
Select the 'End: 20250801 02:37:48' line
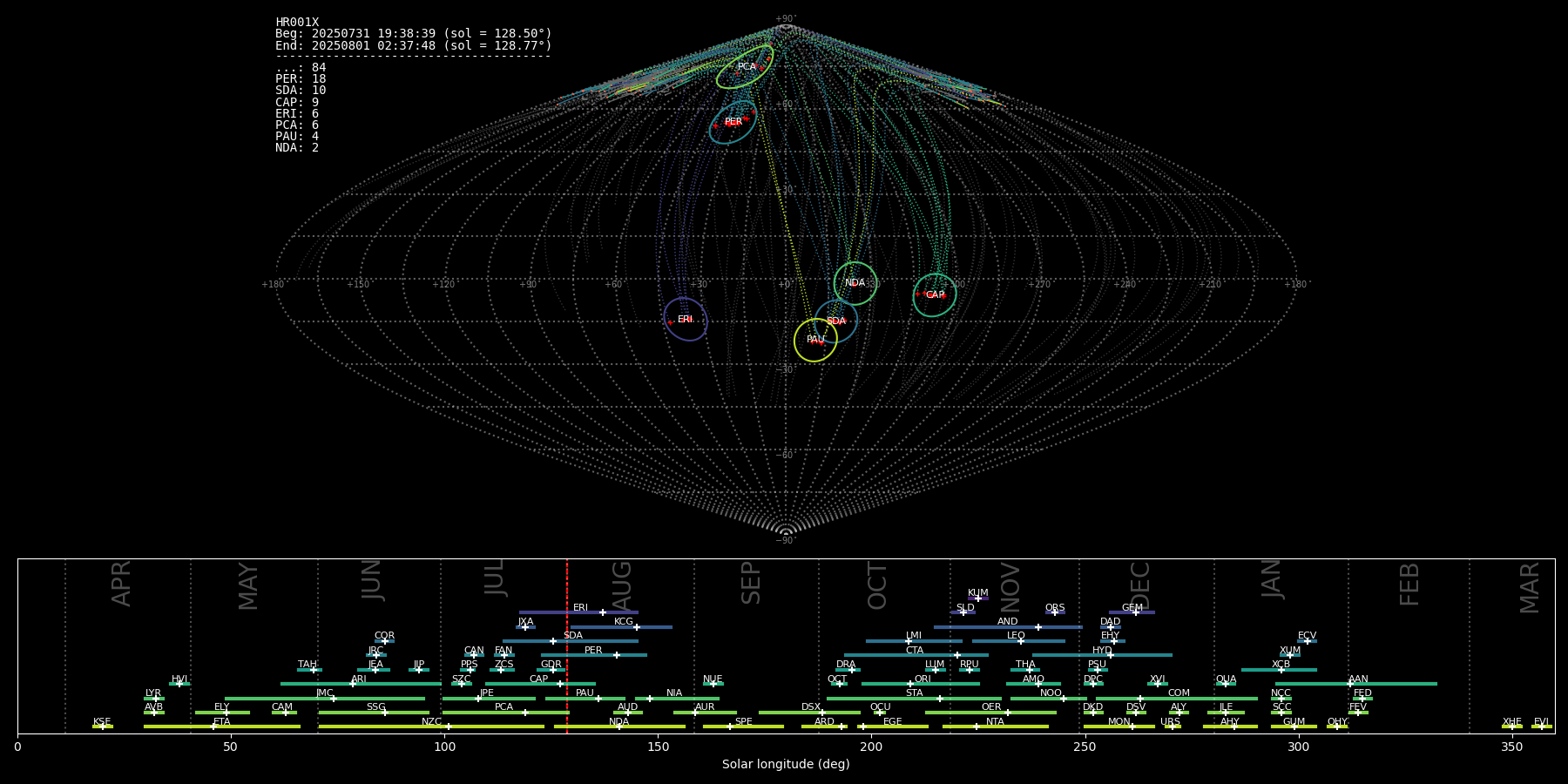pyautogui.click(x=414, y=45)
